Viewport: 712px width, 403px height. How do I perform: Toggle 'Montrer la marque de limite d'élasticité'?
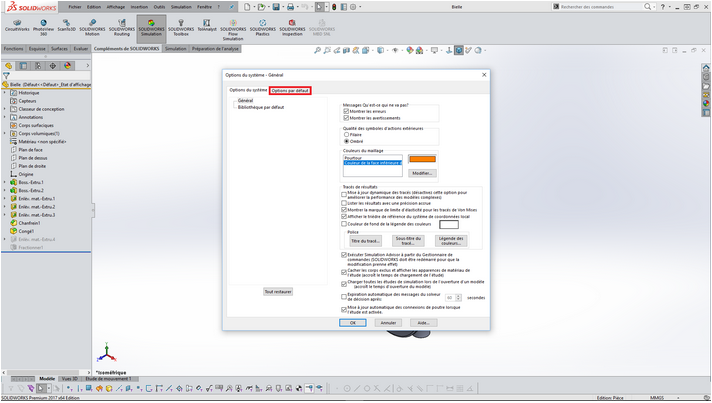tap(344, 210)
